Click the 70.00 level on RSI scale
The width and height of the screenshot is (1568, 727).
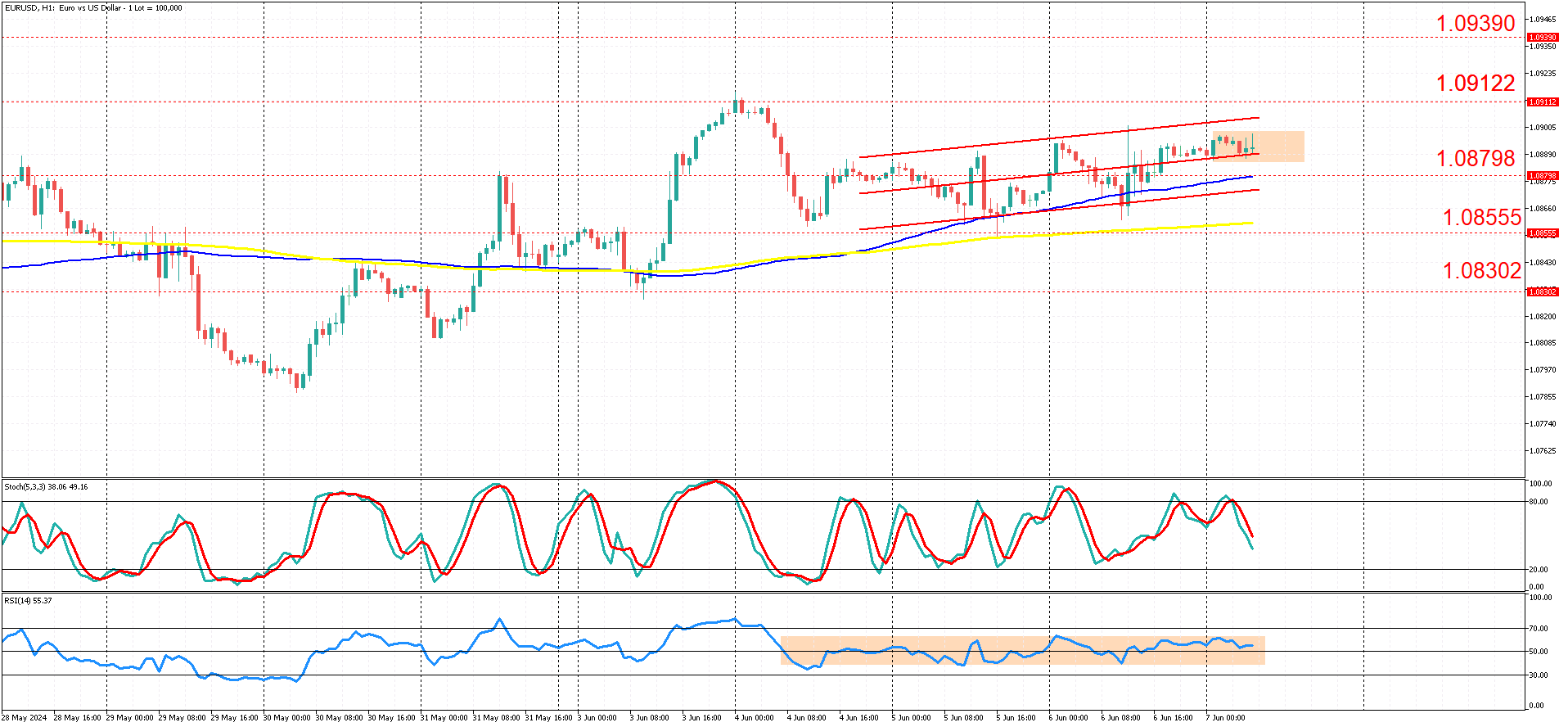point(1538,629)
